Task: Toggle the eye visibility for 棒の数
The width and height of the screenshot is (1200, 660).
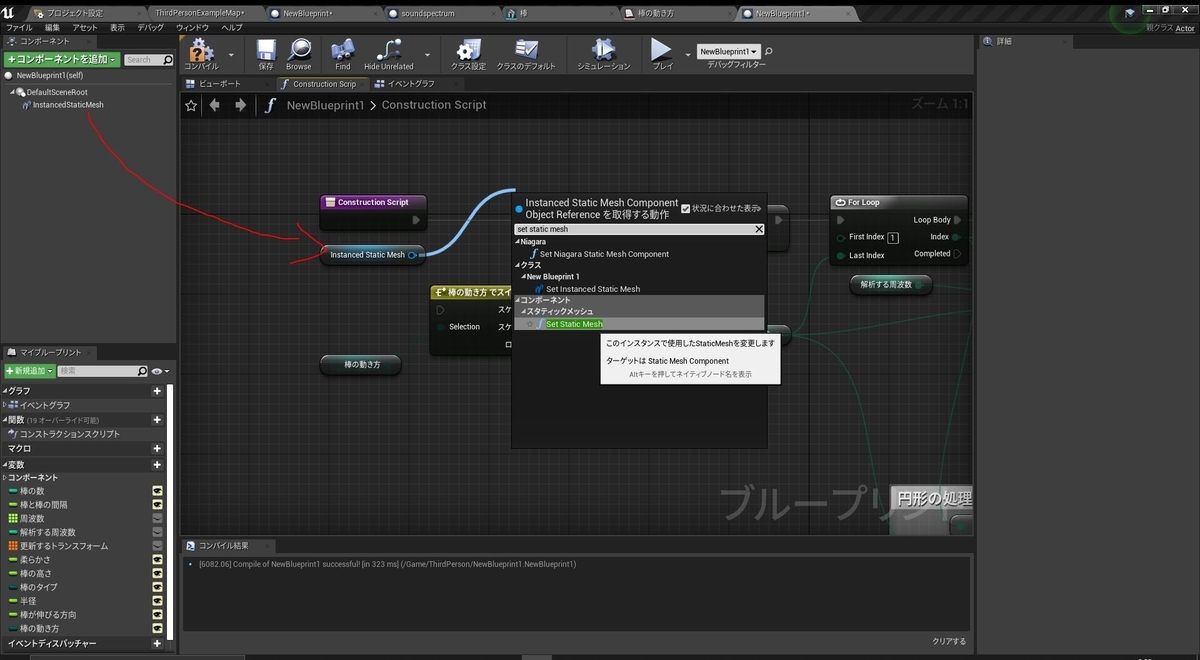Action: [157, 491]
